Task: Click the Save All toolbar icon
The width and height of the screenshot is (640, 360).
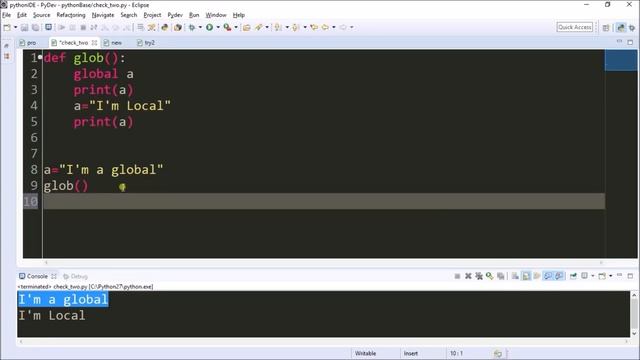Action: tap(36, 27)
